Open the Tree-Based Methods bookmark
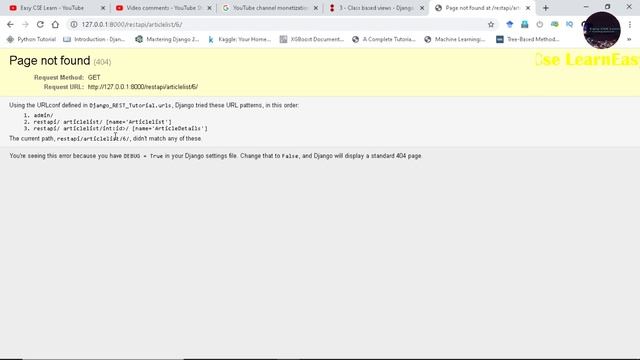Viewport: 640px width, 360px height. [x=528, y=39]
